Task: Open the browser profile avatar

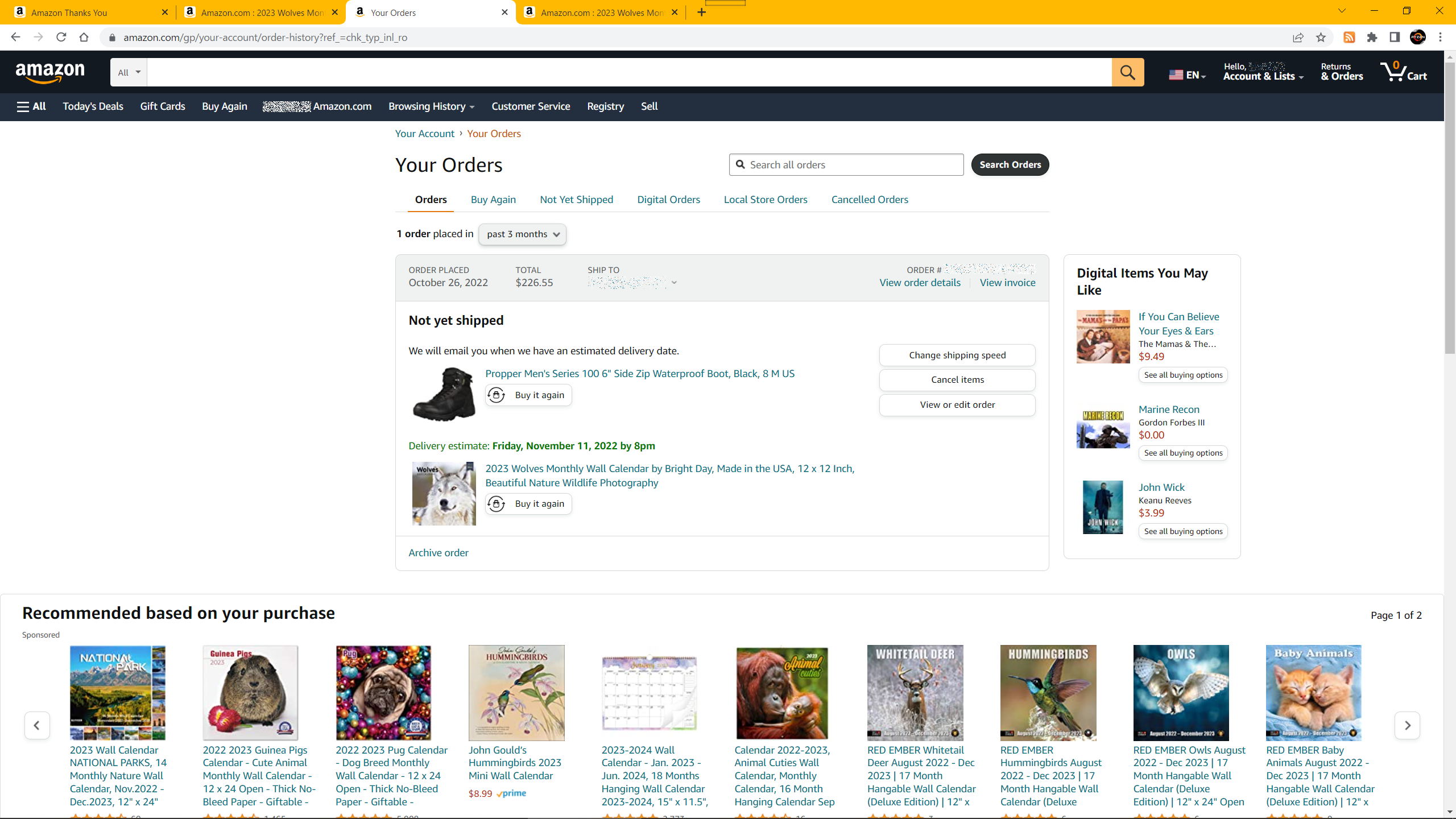Action: [x=1418, y=38]
